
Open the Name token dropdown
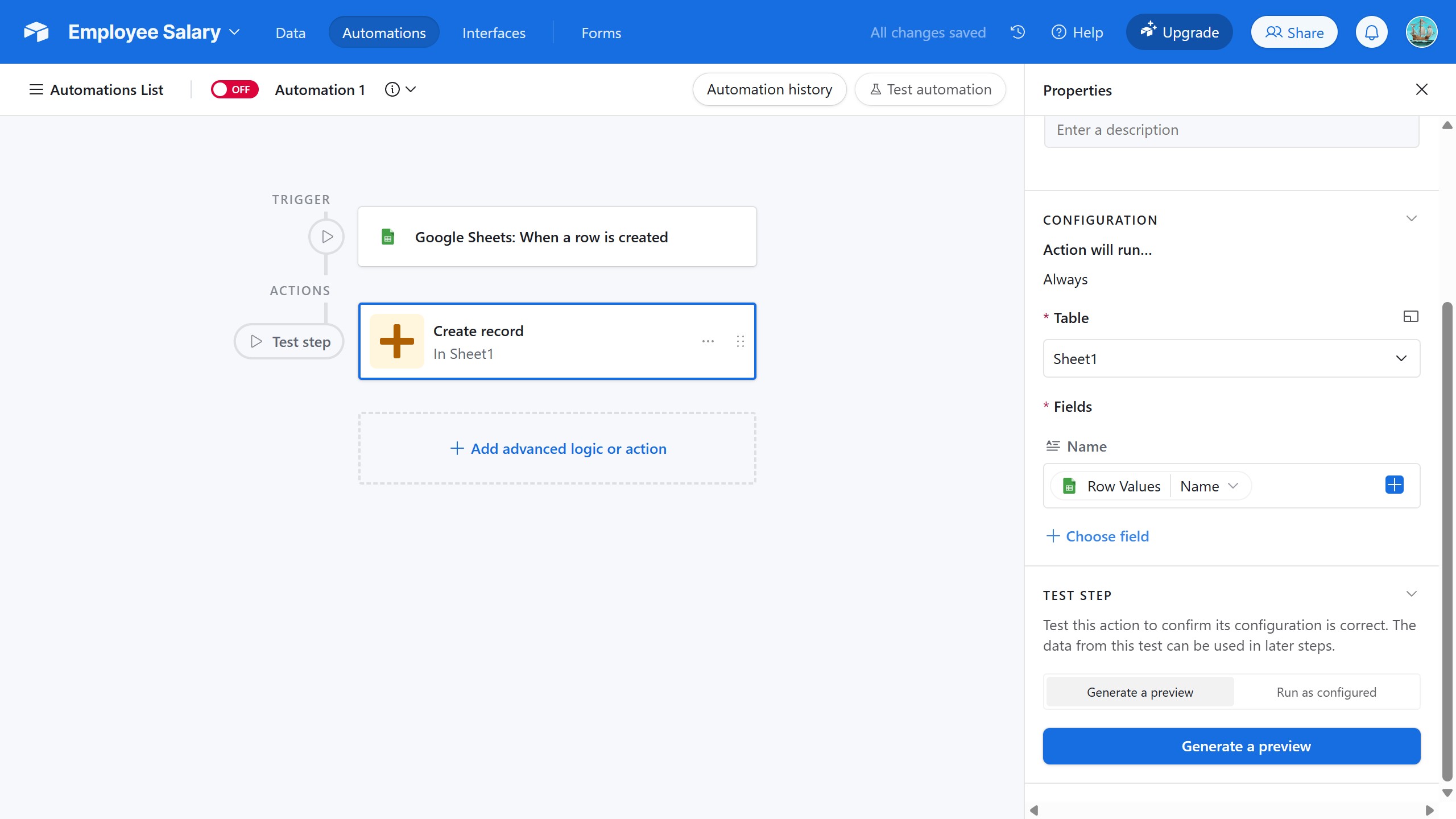coord(1209,486)
